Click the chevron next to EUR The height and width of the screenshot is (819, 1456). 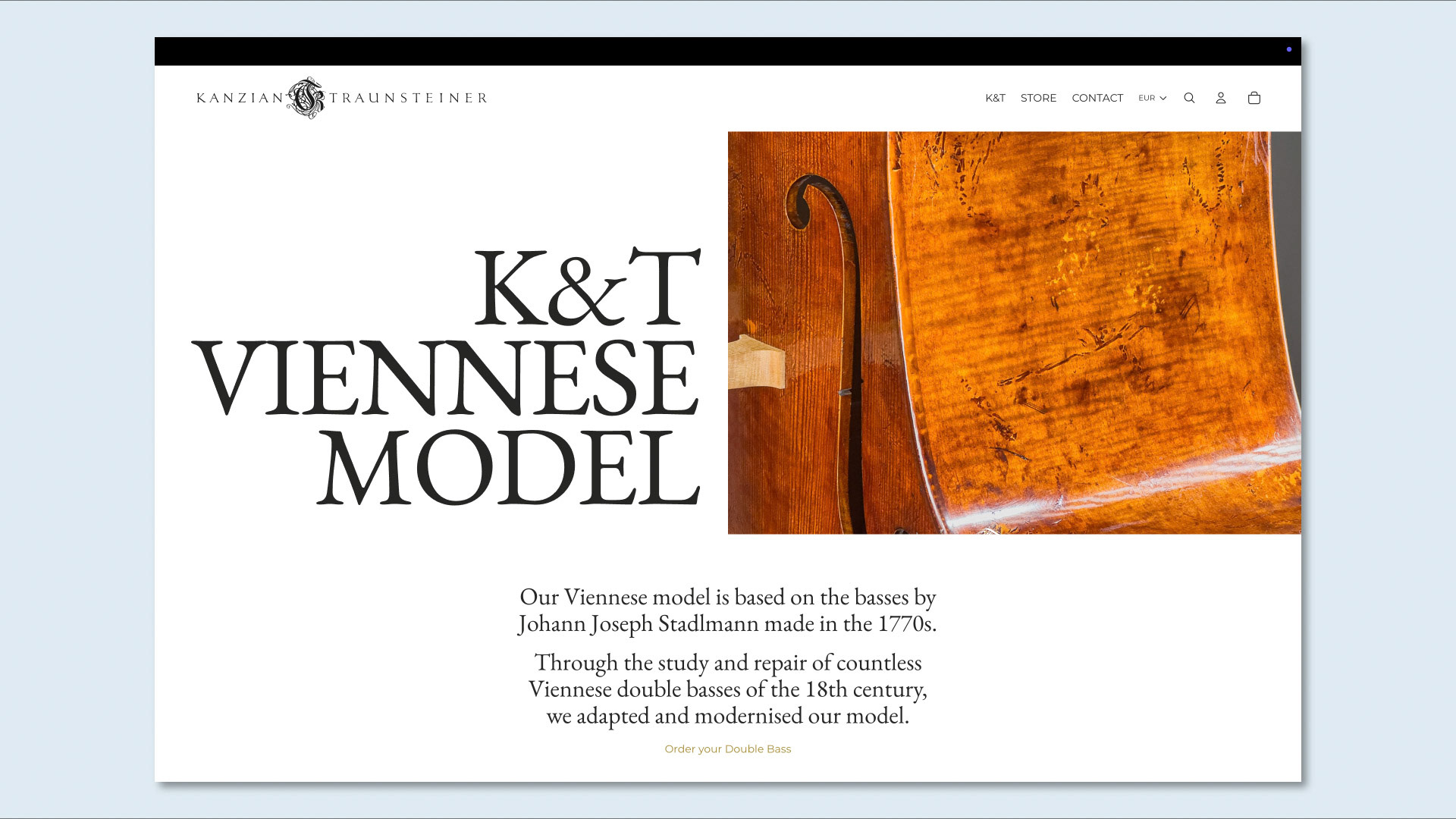click(1163, 99)
